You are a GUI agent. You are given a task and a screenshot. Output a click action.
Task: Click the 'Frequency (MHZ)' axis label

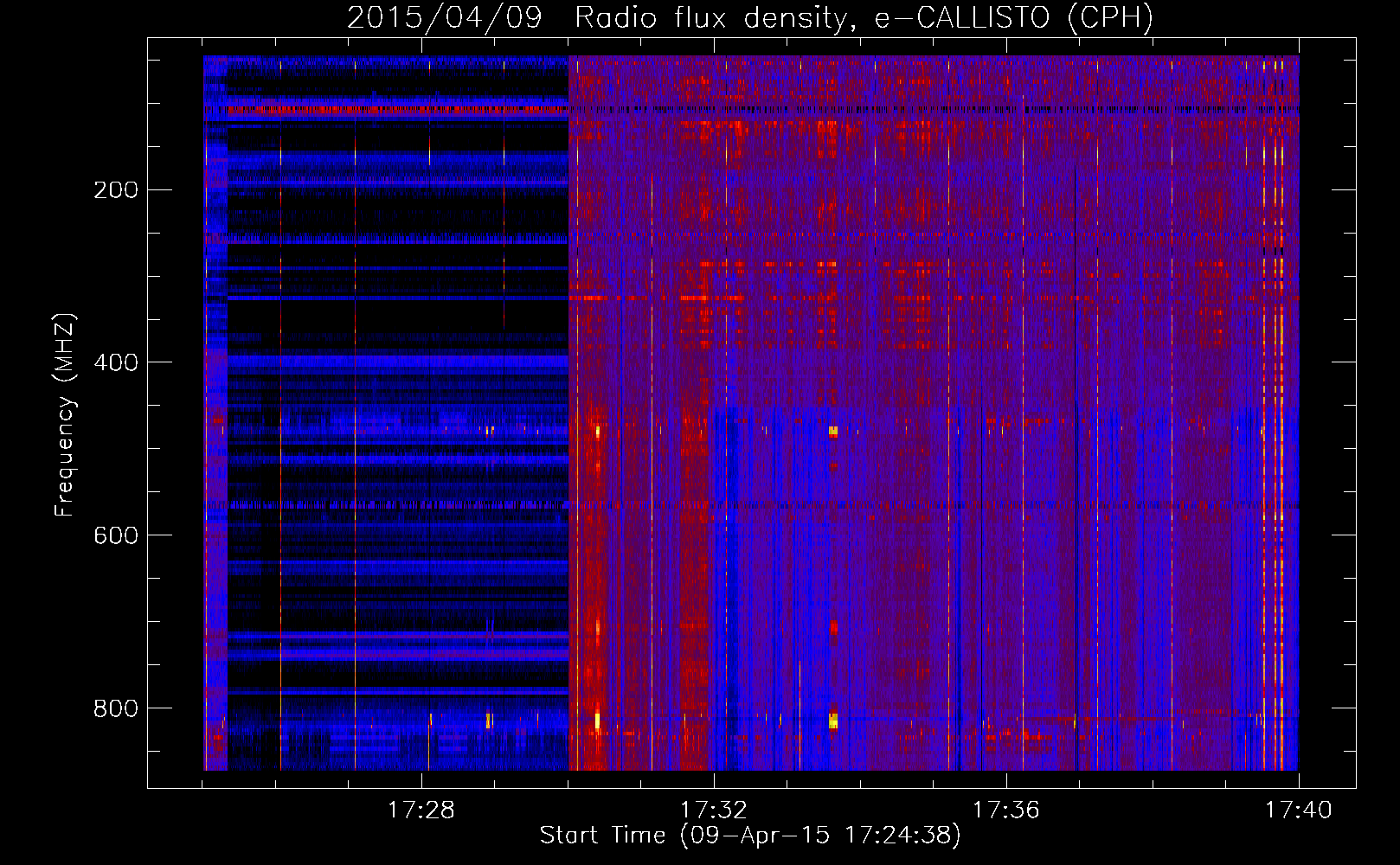[x=65, y=414]
